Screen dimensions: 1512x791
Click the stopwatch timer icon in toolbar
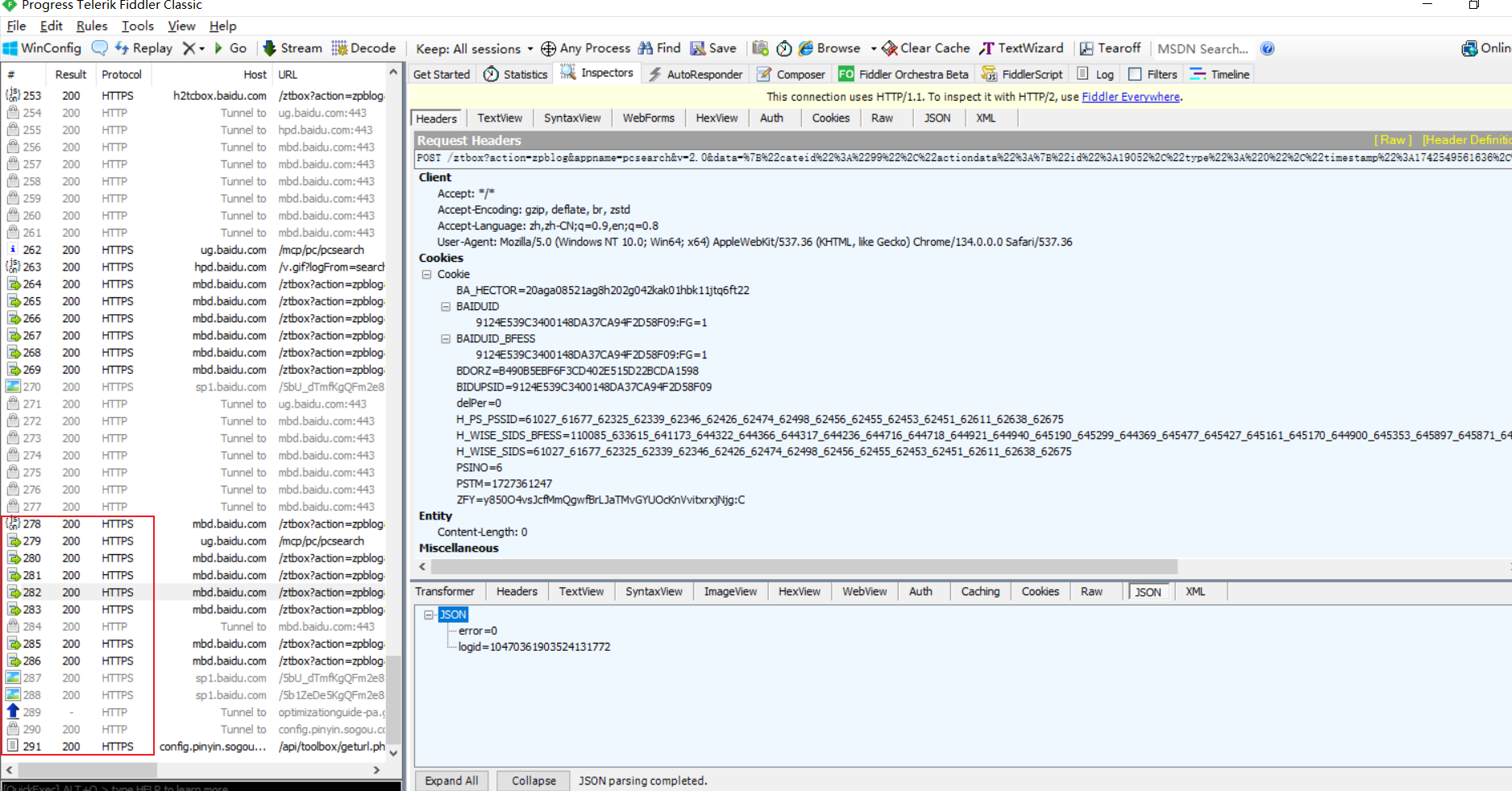pos(783,48)
